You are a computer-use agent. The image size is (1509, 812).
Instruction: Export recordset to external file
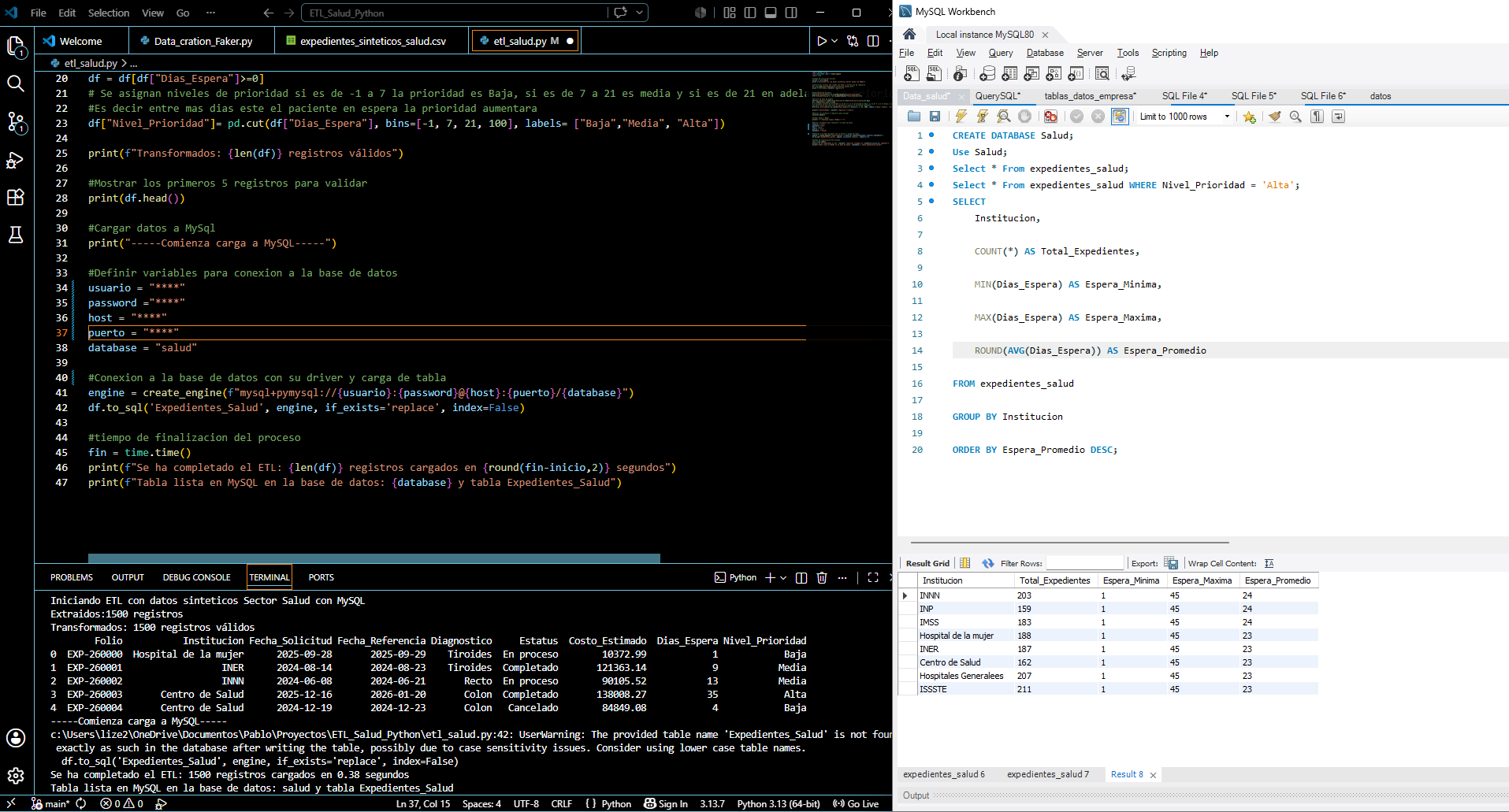1171,563
